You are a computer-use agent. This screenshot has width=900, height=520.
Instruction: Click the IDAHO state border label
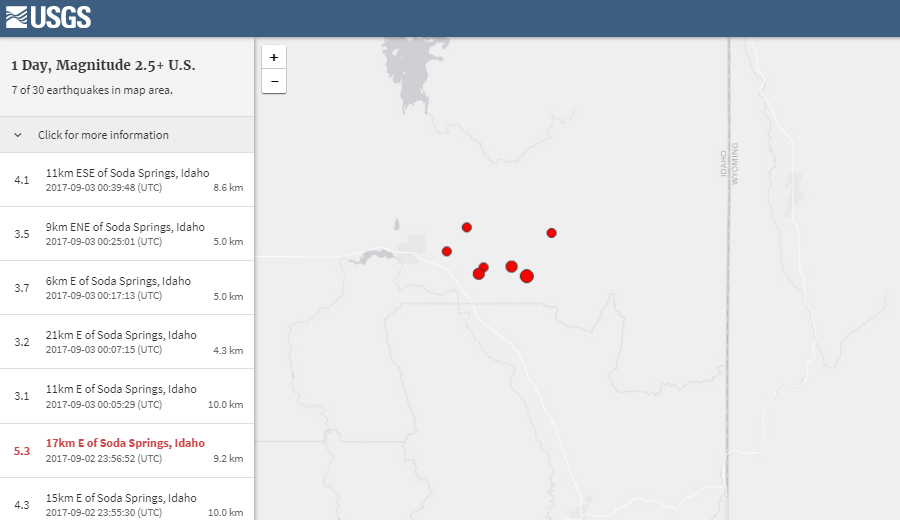point(723,164)
